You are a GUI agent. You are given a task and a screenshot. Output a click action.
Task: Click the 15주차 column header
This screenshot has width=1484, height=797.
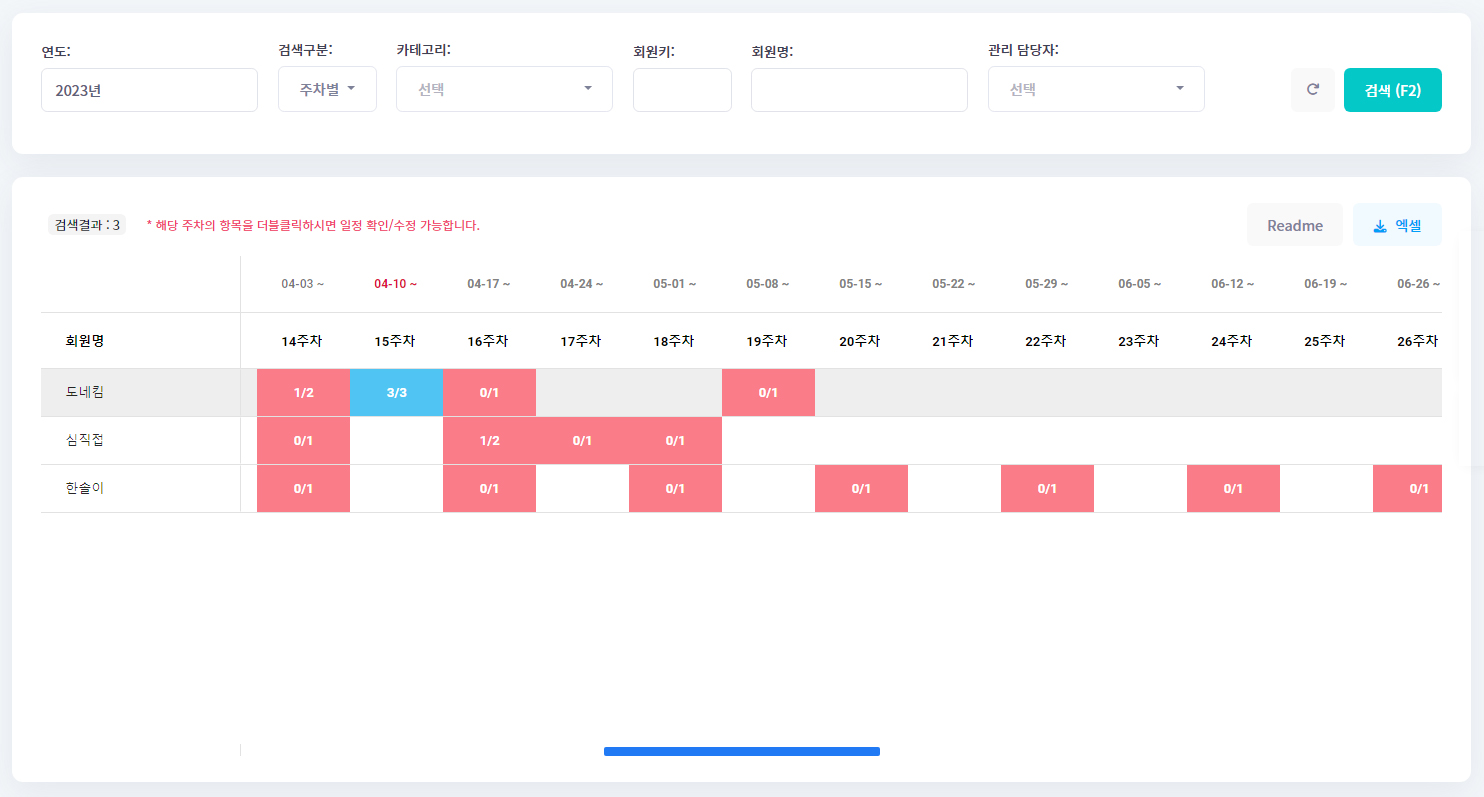[395, 341]
